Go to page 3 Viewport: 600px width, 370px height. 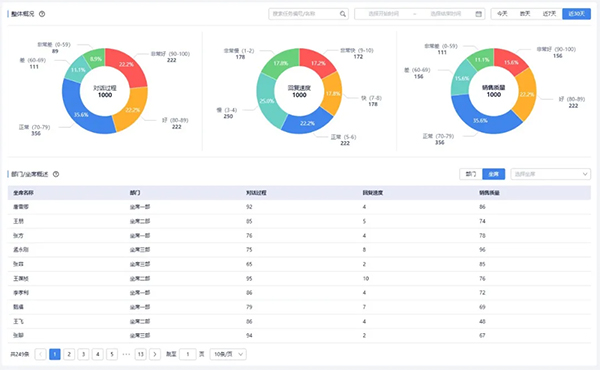click(83, 354)
